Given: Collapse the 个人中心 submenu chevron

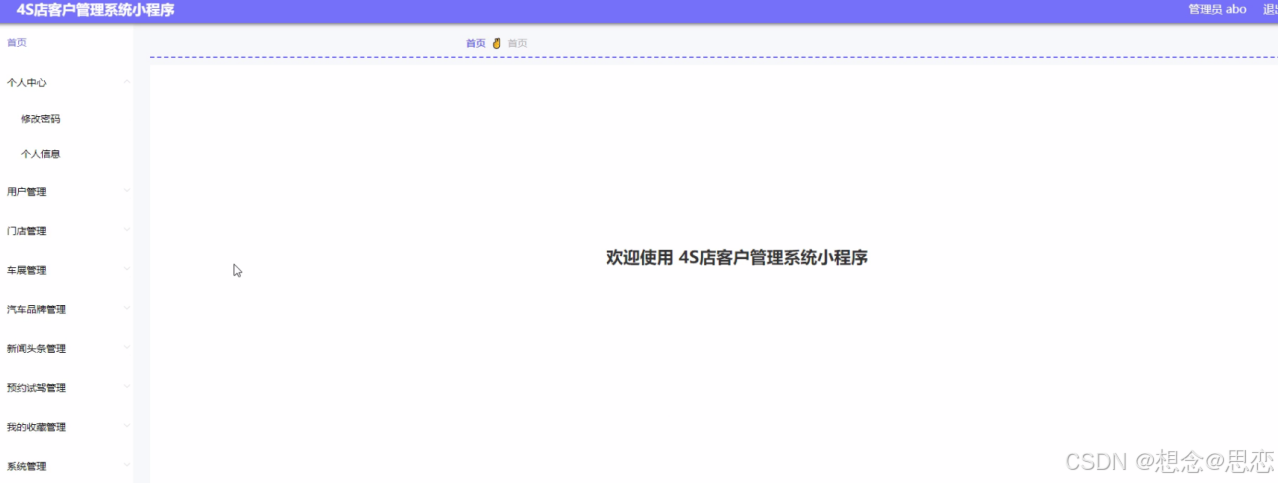Looking at the screenshot, I should click(x=127, y=82).
